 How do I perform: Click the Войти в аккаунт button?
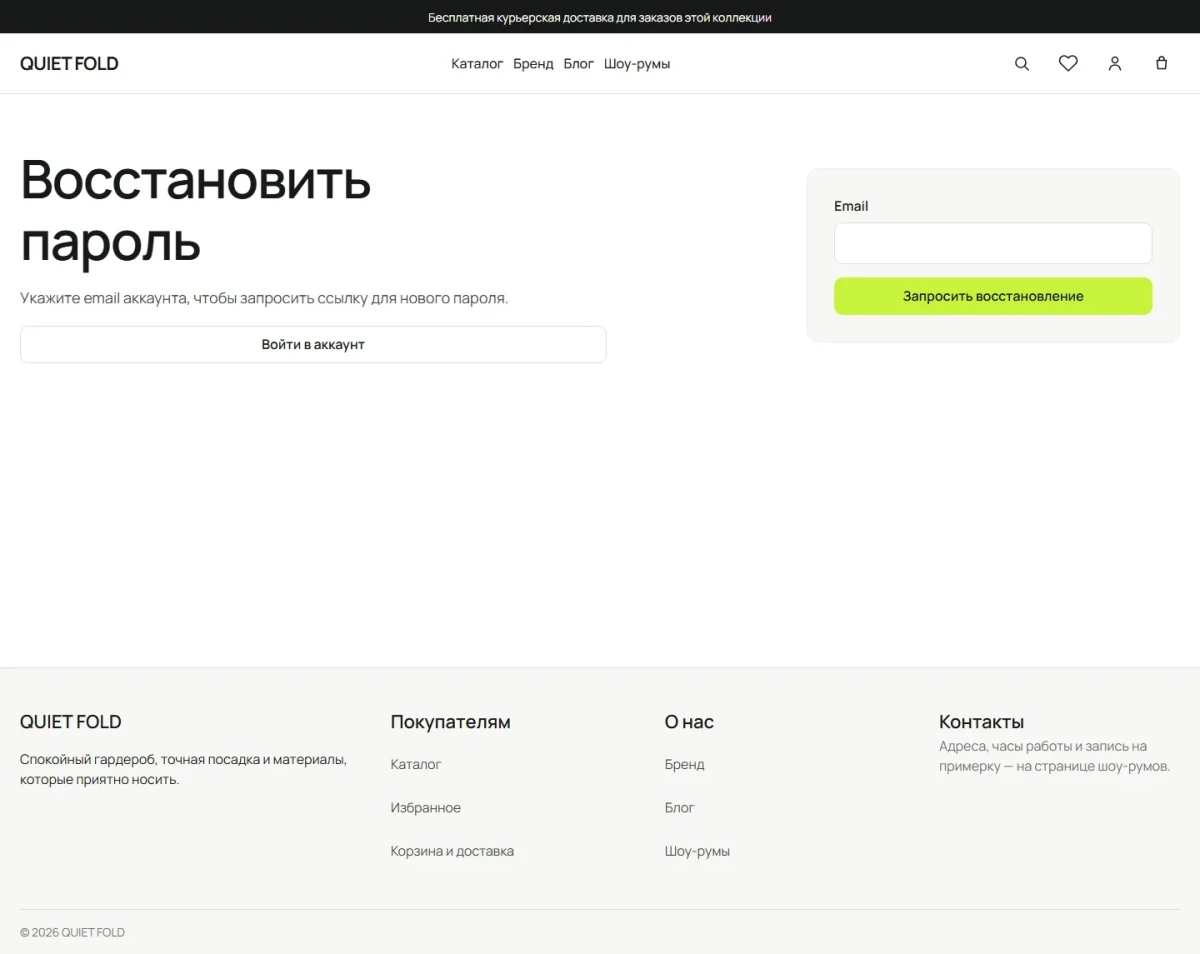tap(313, 344)
